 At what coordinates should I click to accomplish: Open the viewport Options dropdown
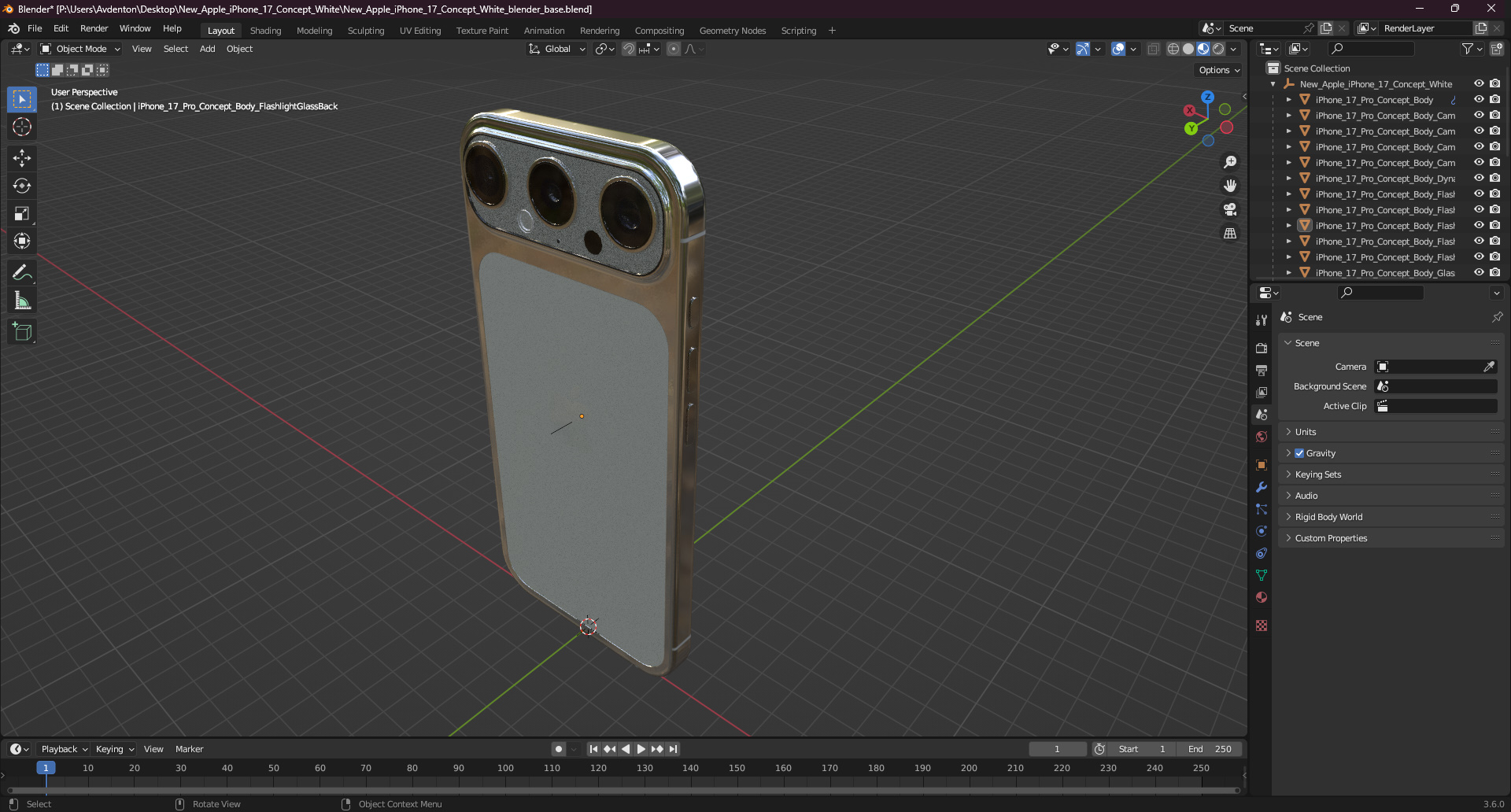1219,70
